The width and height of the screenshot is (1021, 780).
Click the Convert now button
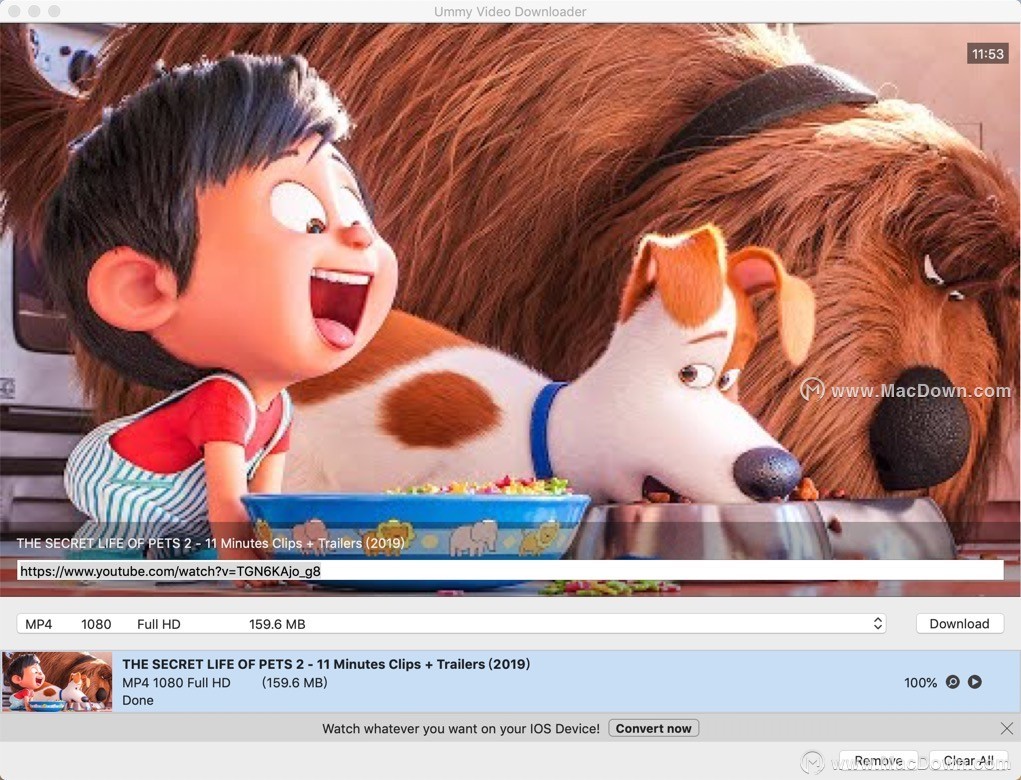[x=654, y=728]
